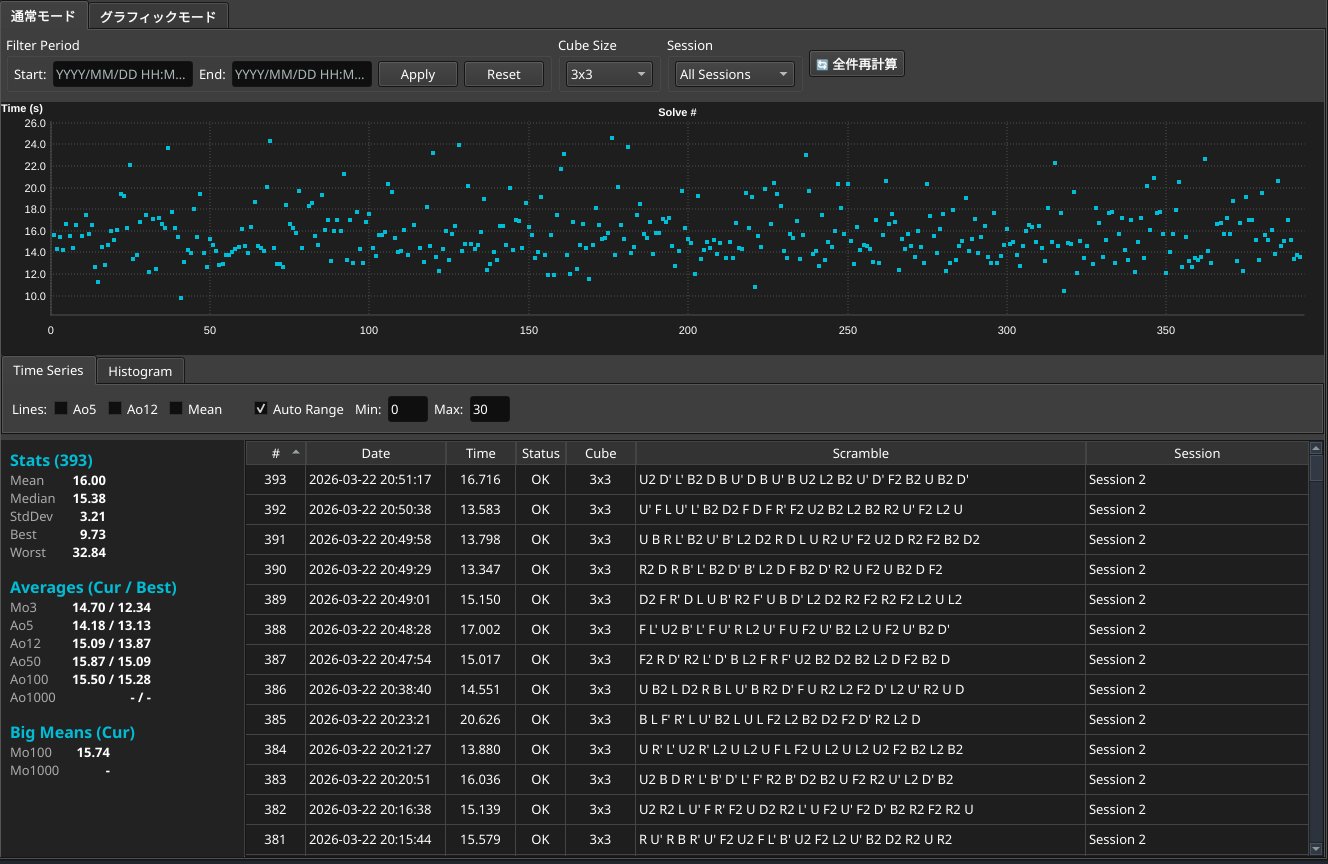
Task: Click the Reset filter button
Action: pos(504,74)
